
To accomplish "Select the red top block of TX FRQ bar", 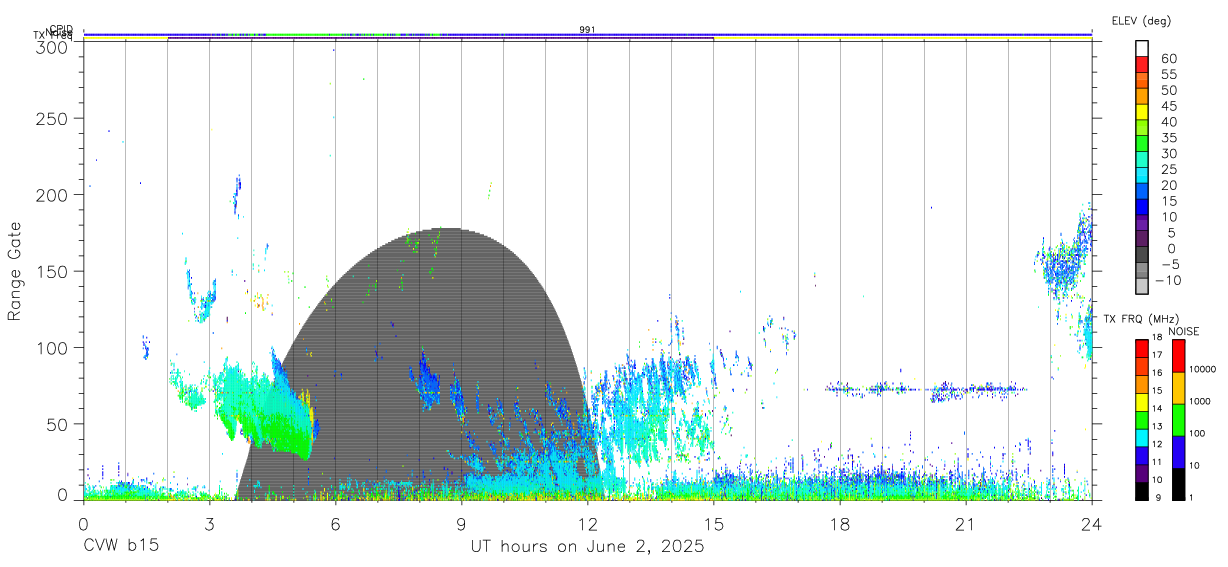I will coord(1141,348).
